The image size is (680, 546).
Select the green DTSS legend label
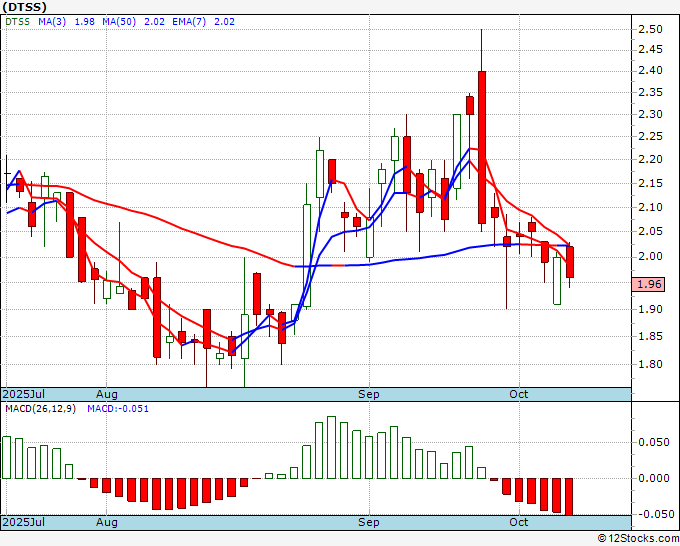point(17,22)
